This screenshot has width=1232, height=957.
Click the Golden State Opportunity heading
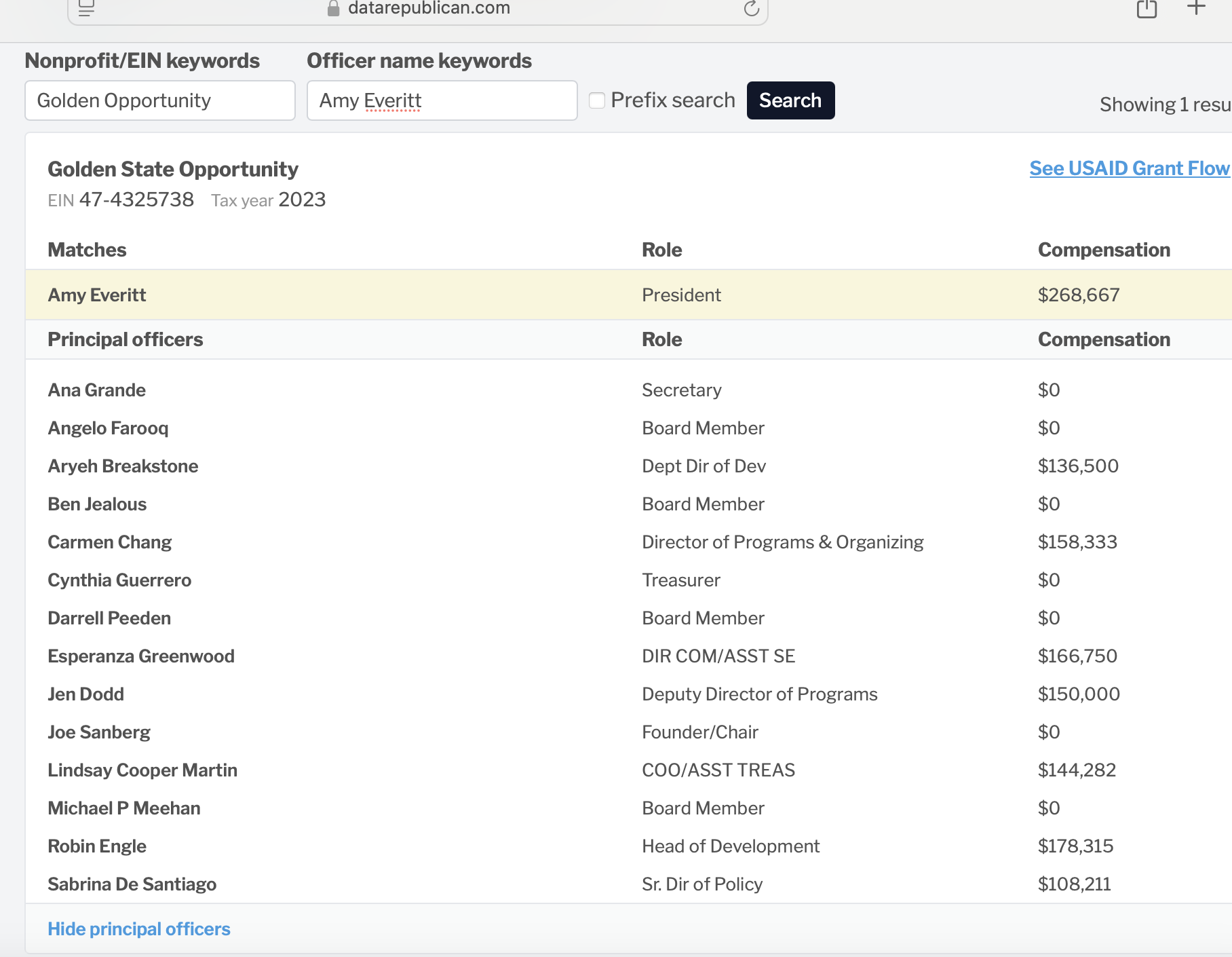click(173, 169)
